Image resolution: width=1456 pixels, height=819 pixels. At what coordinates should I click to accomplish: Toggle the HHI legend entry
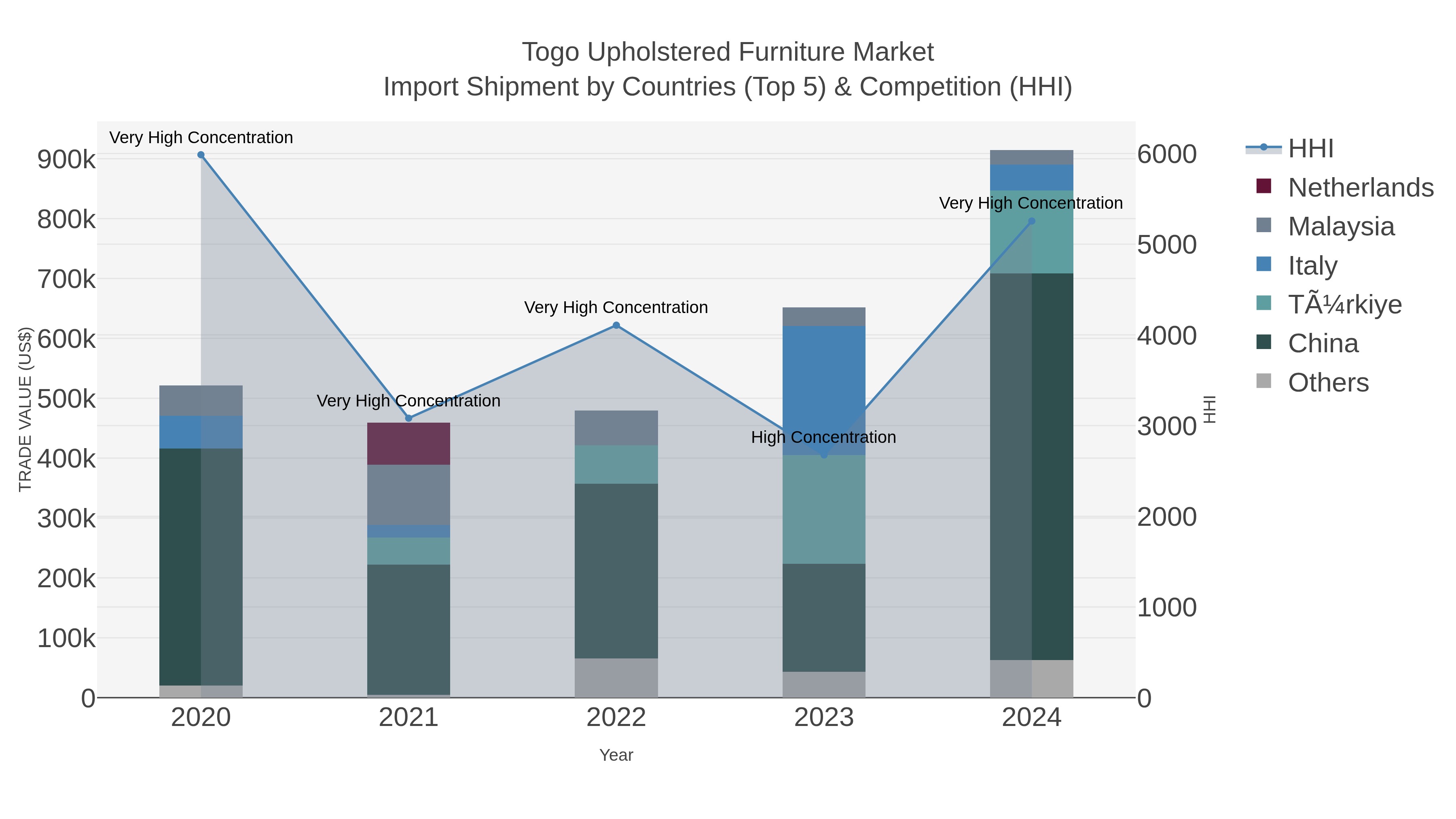(1290, 148)
